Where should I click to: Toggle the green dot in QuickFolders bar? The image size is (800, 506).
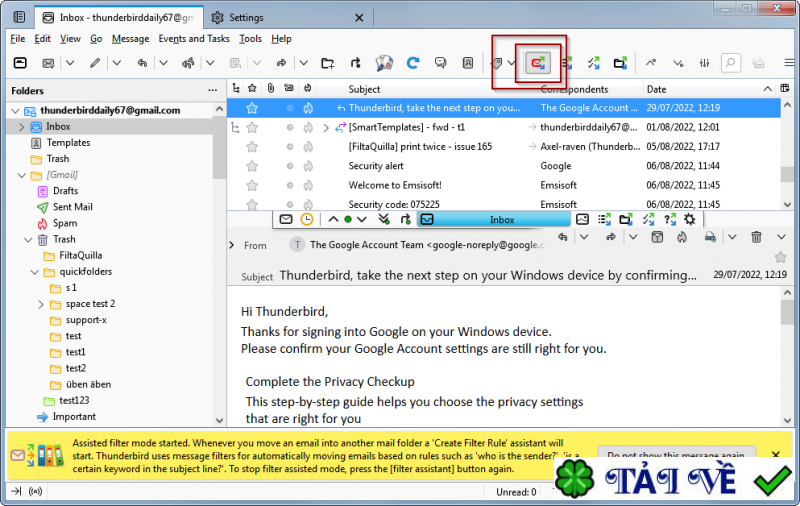coord(348,219)
